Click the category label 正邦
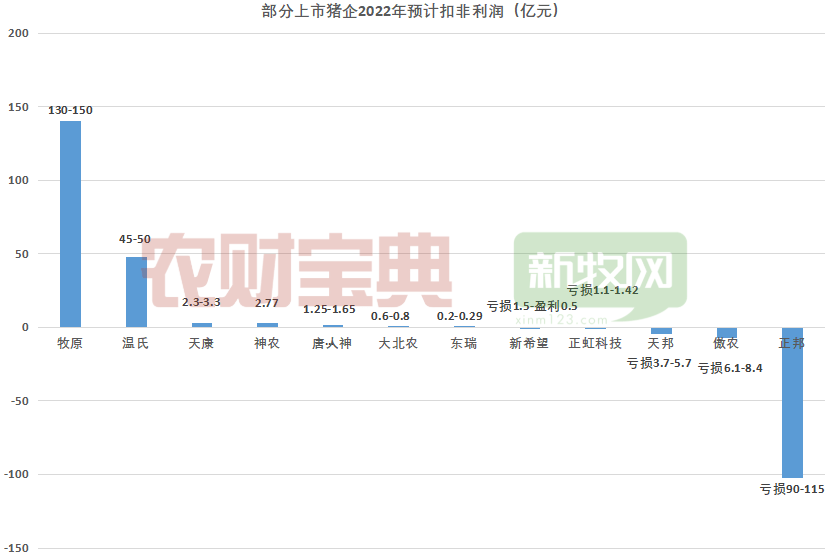The height and width of the screenshot is (558, 829). 792,343
